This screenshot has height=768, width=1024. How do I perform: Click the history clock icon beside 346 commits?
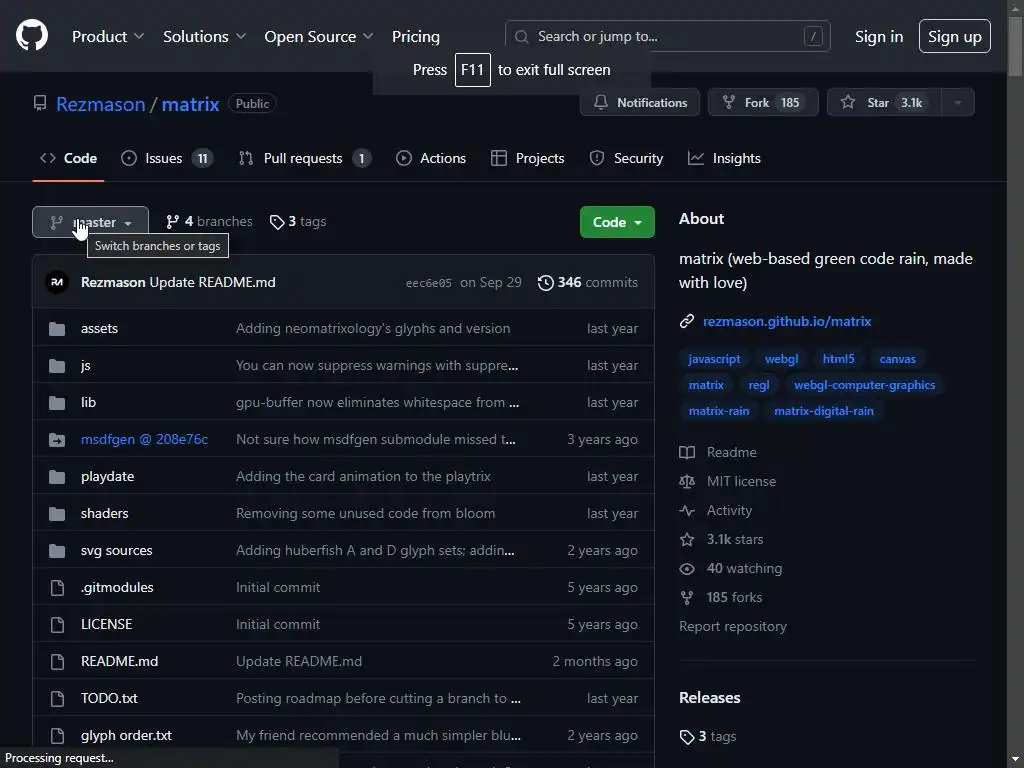point(545,283)
